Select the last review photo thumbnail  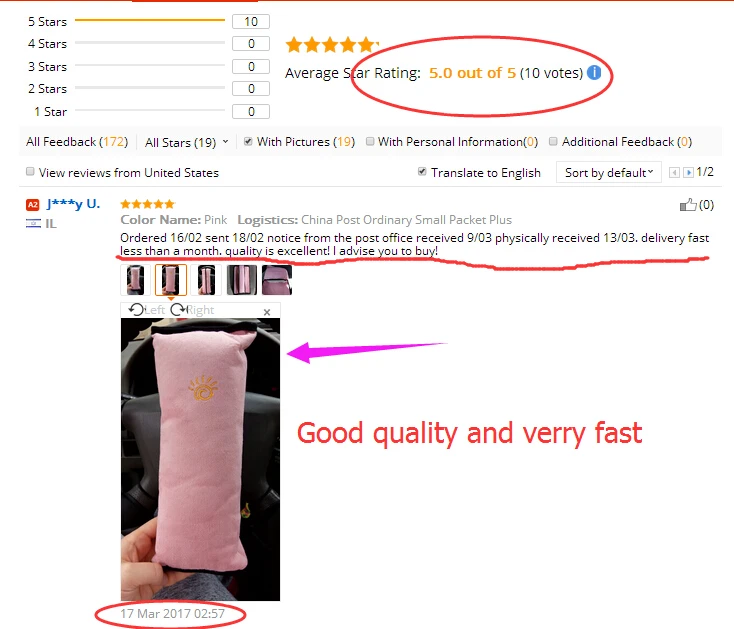coord(277,280)
